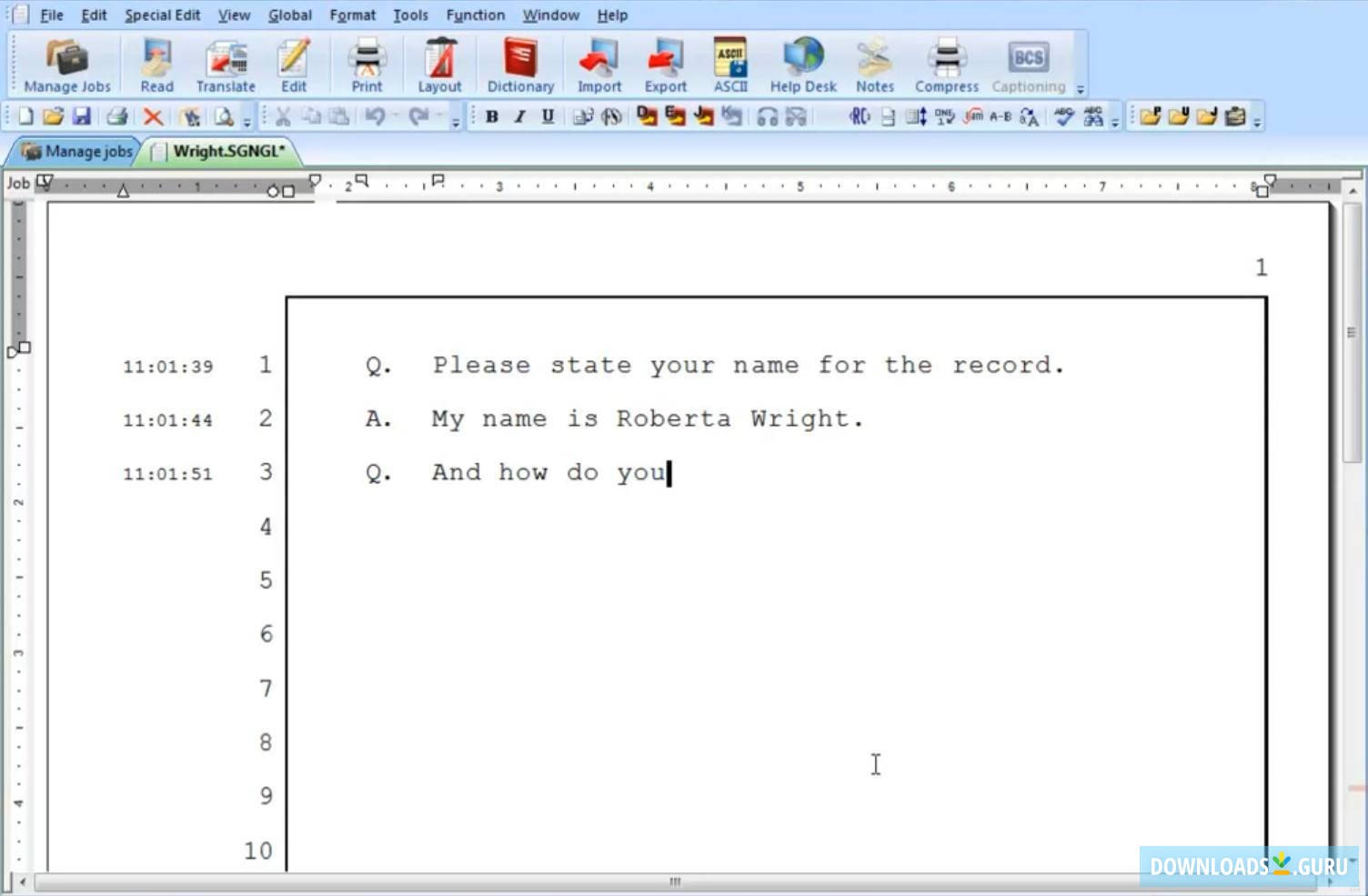The width and height of the screenshot is (1368, 896).
Task: Click the yellow folder icon marked P
Action: point(1151,116)
